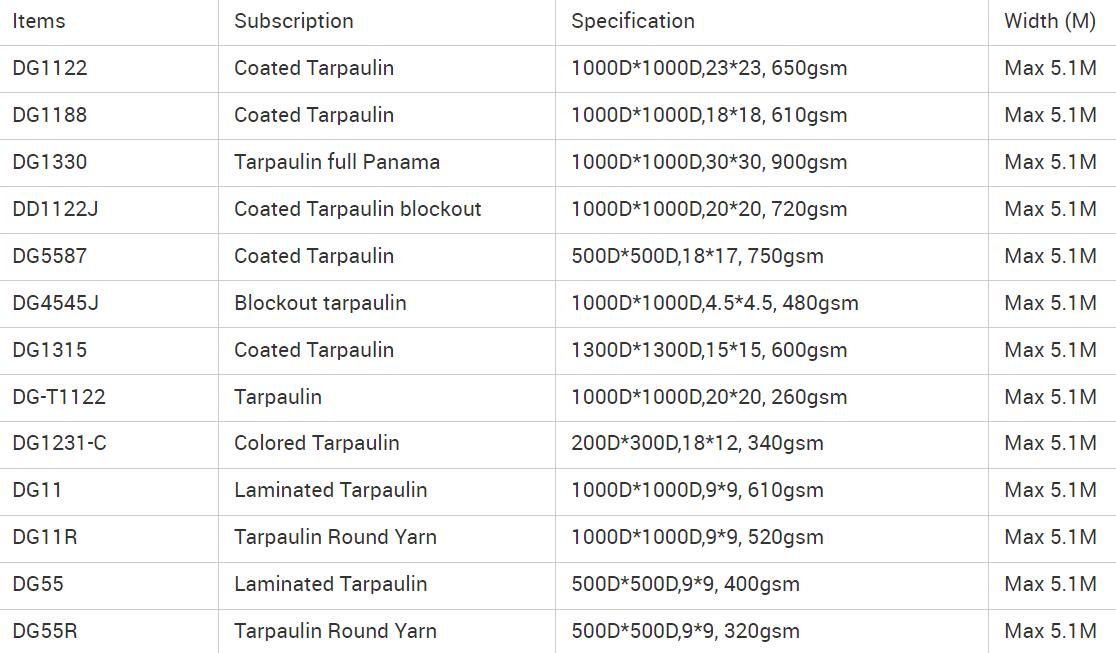Click the Colored Tarpaulin cell

(316, 443)
